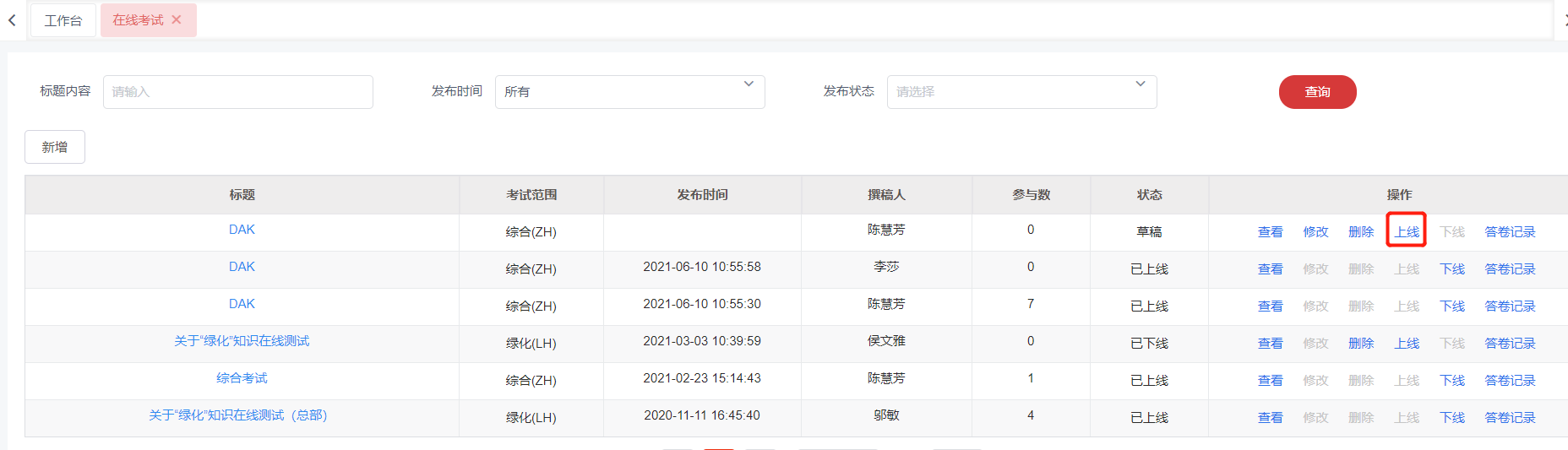Click 修改 for the draft DAK exam

tap(1315, 232)
